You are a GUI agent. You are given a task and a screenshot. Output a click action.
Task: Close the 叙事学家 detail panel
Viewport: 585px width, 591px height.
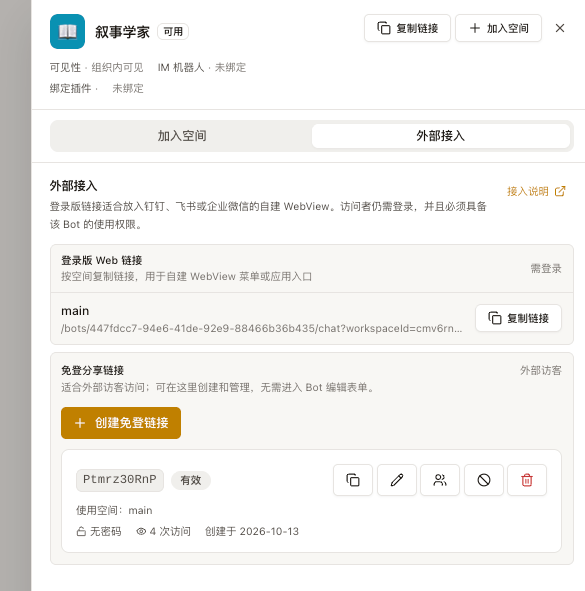pos(560,28)
